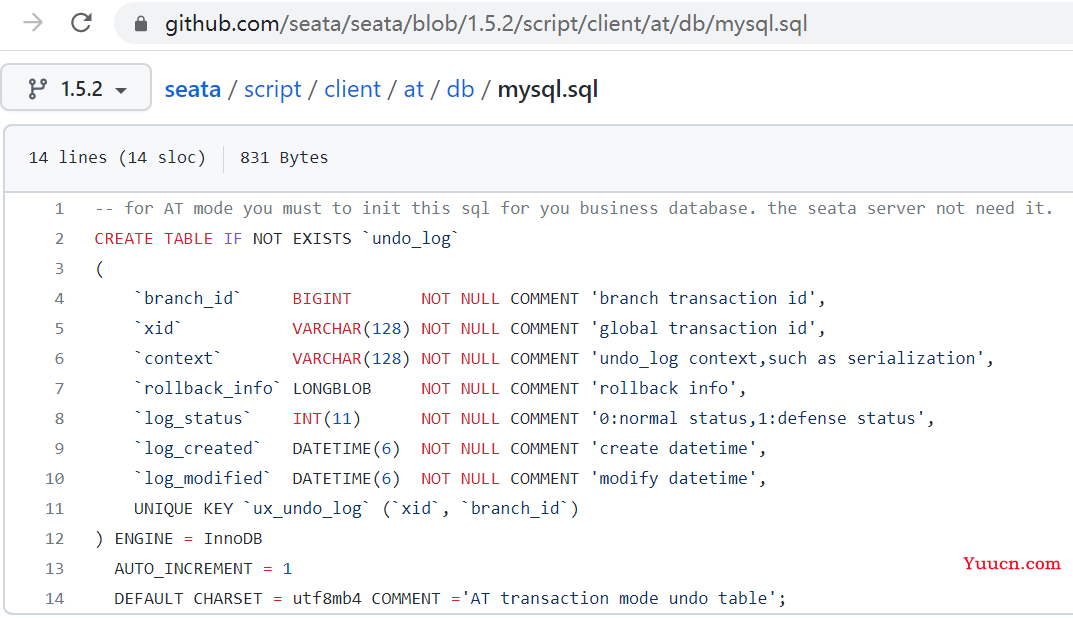Open the script breadcrumb link
The height and width of the screenshot is (618, 1073).
pos(272,89)
